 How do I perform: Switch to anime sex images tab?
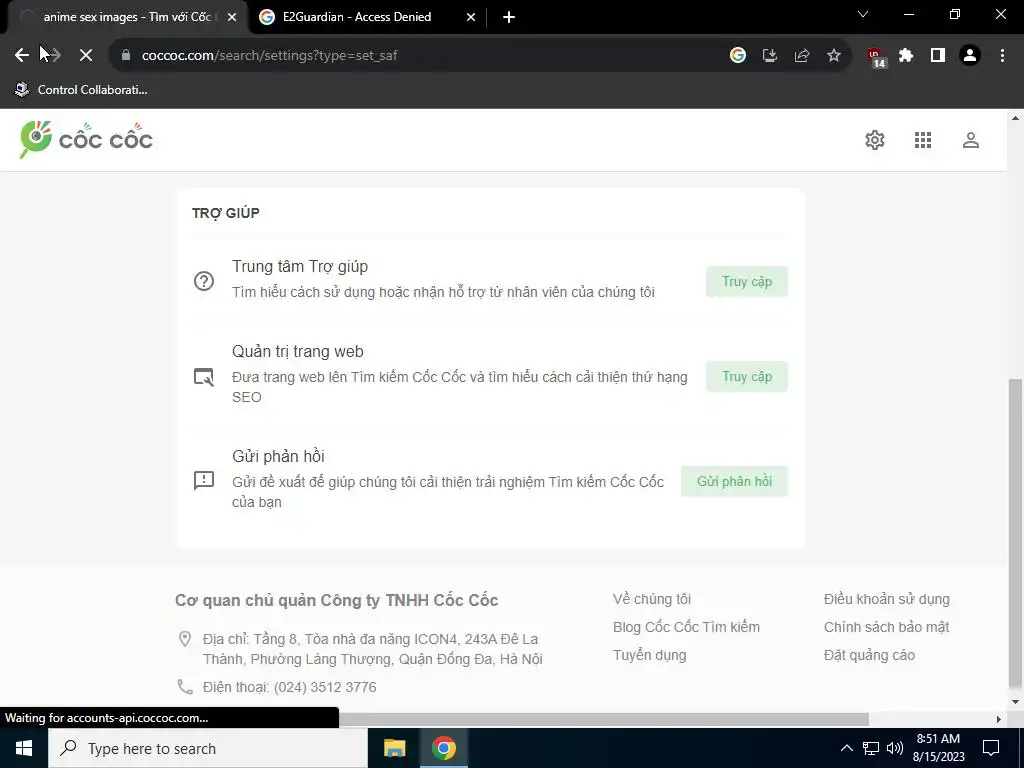point(125,17)
